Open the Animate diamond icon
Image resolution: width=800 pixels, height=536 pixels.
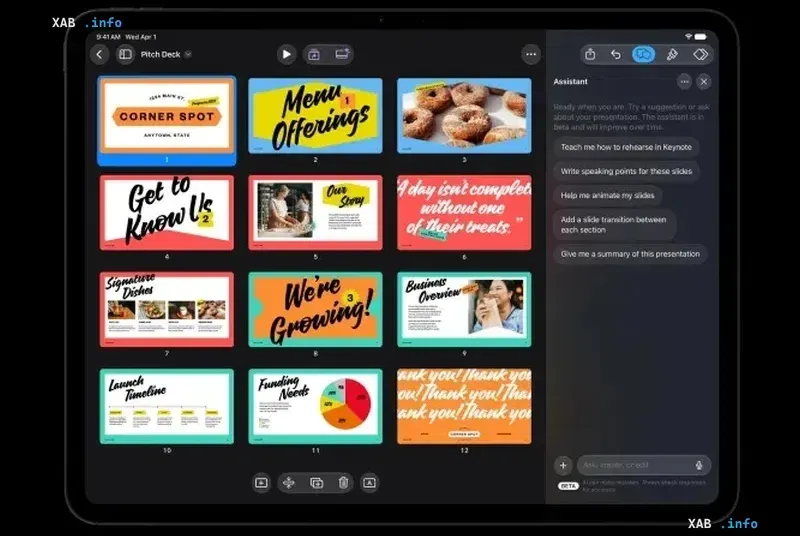[701, 55]
